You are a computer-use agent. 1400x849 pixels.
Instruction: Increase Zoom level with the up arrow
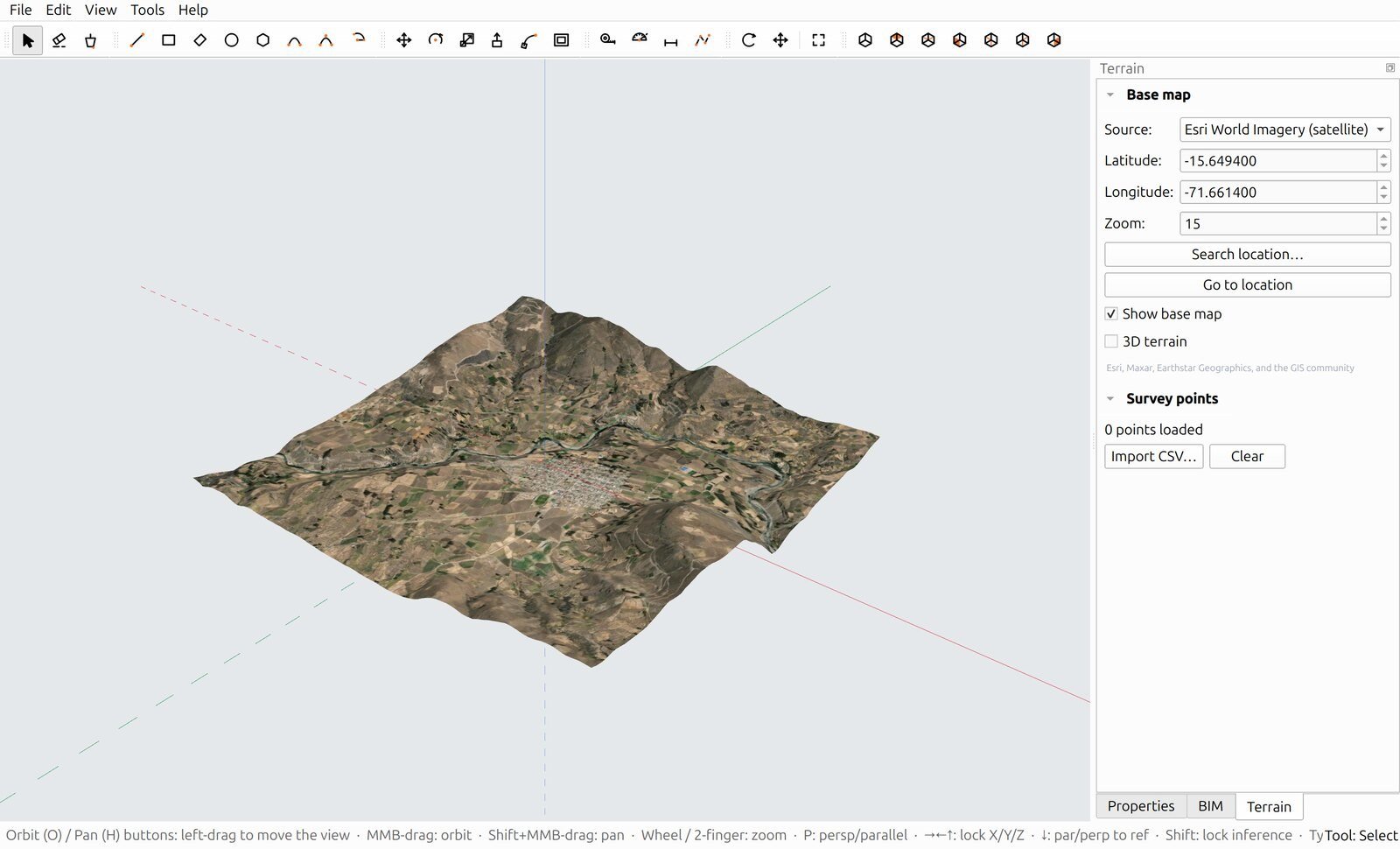coord(1383,219)
